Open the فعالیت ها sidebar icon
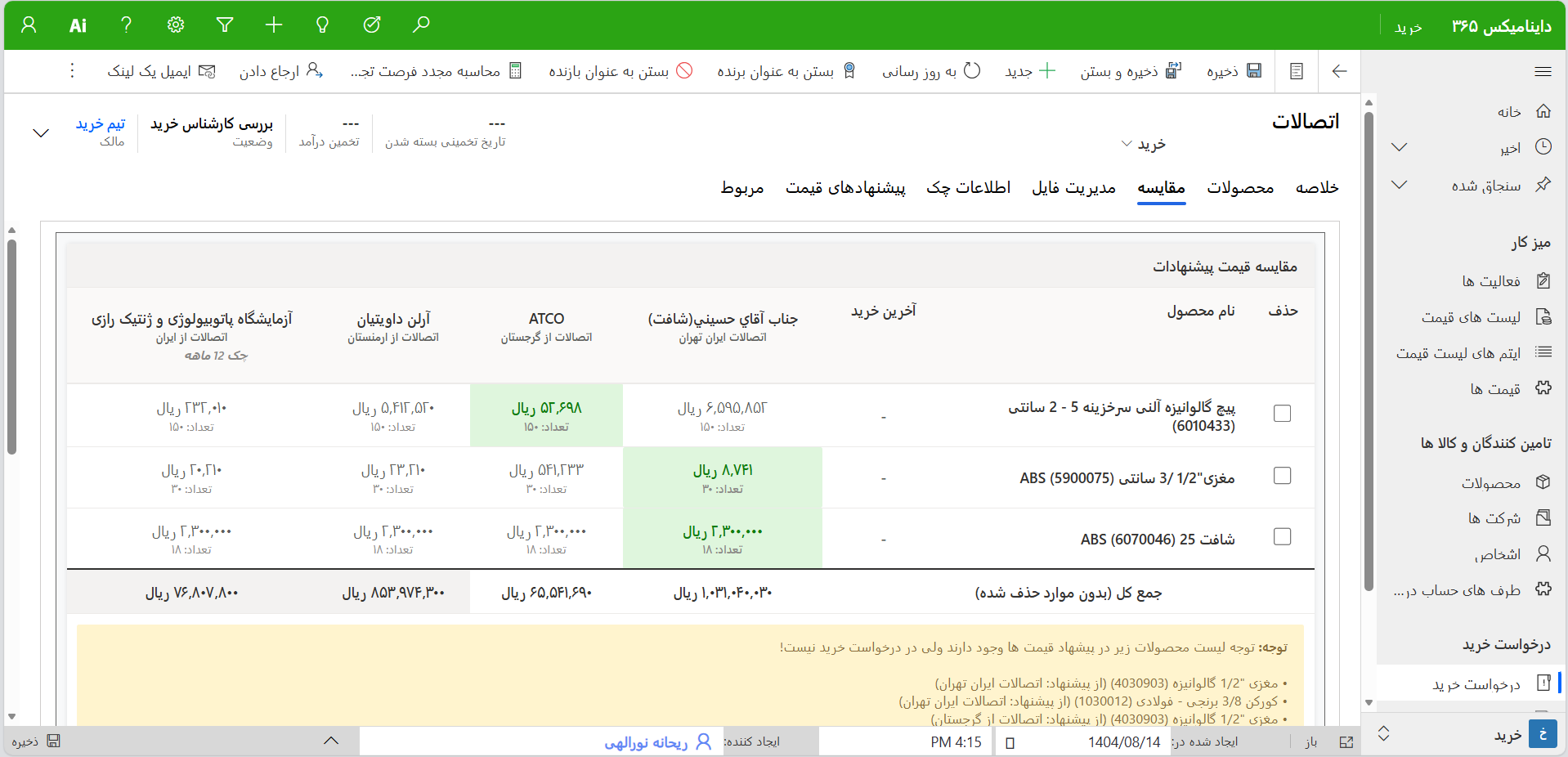This screenshot has width=1568, height=757. (x=1503, y=281)
